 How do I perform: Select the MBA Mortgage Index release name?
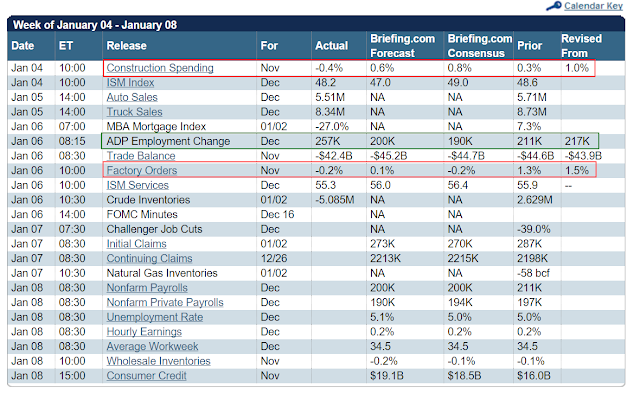(x=156, y=127)
